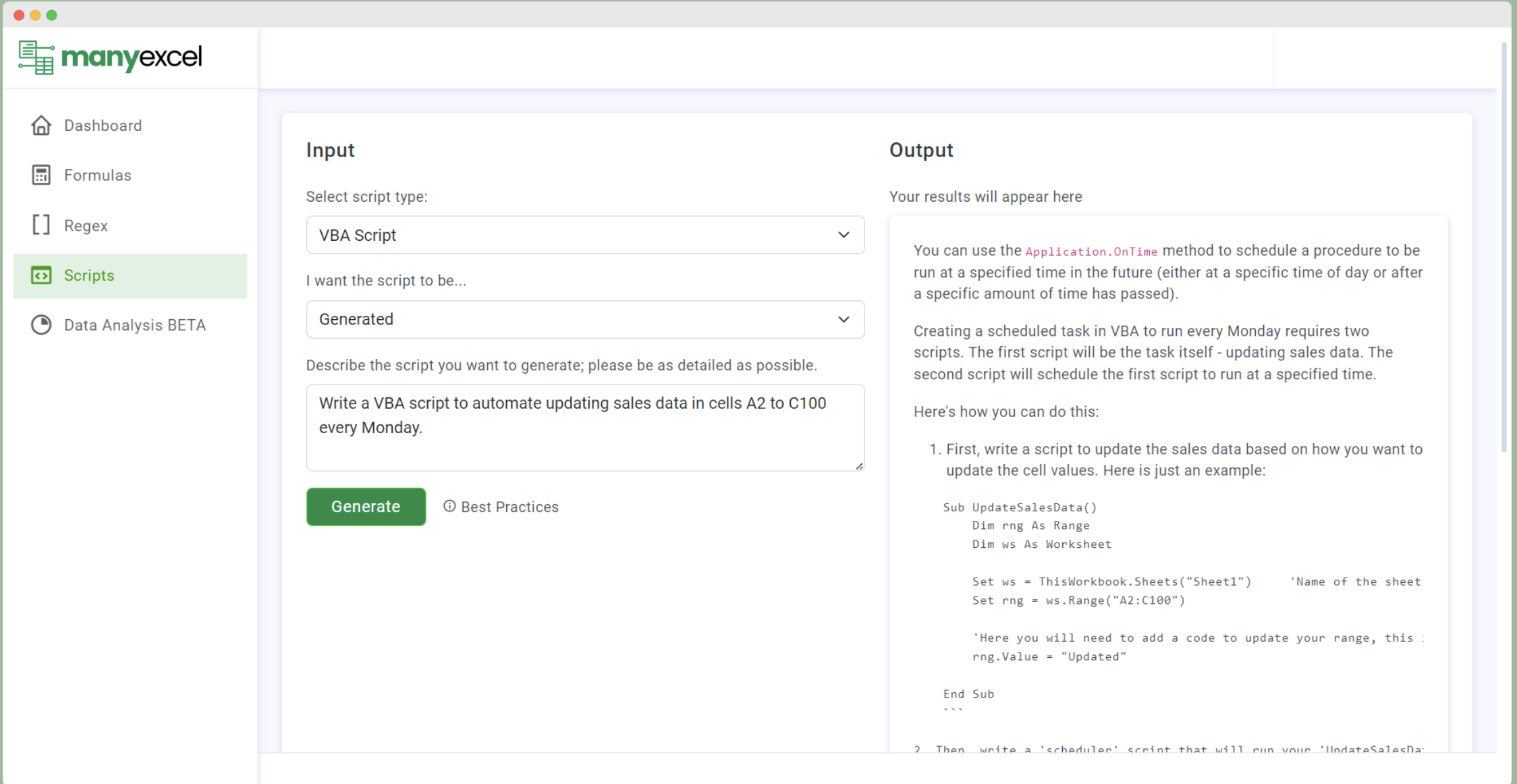The height and width of the screenshot is (784, 1517).
Task: Click the 'Select script type:' label
Action: (366, 197)
